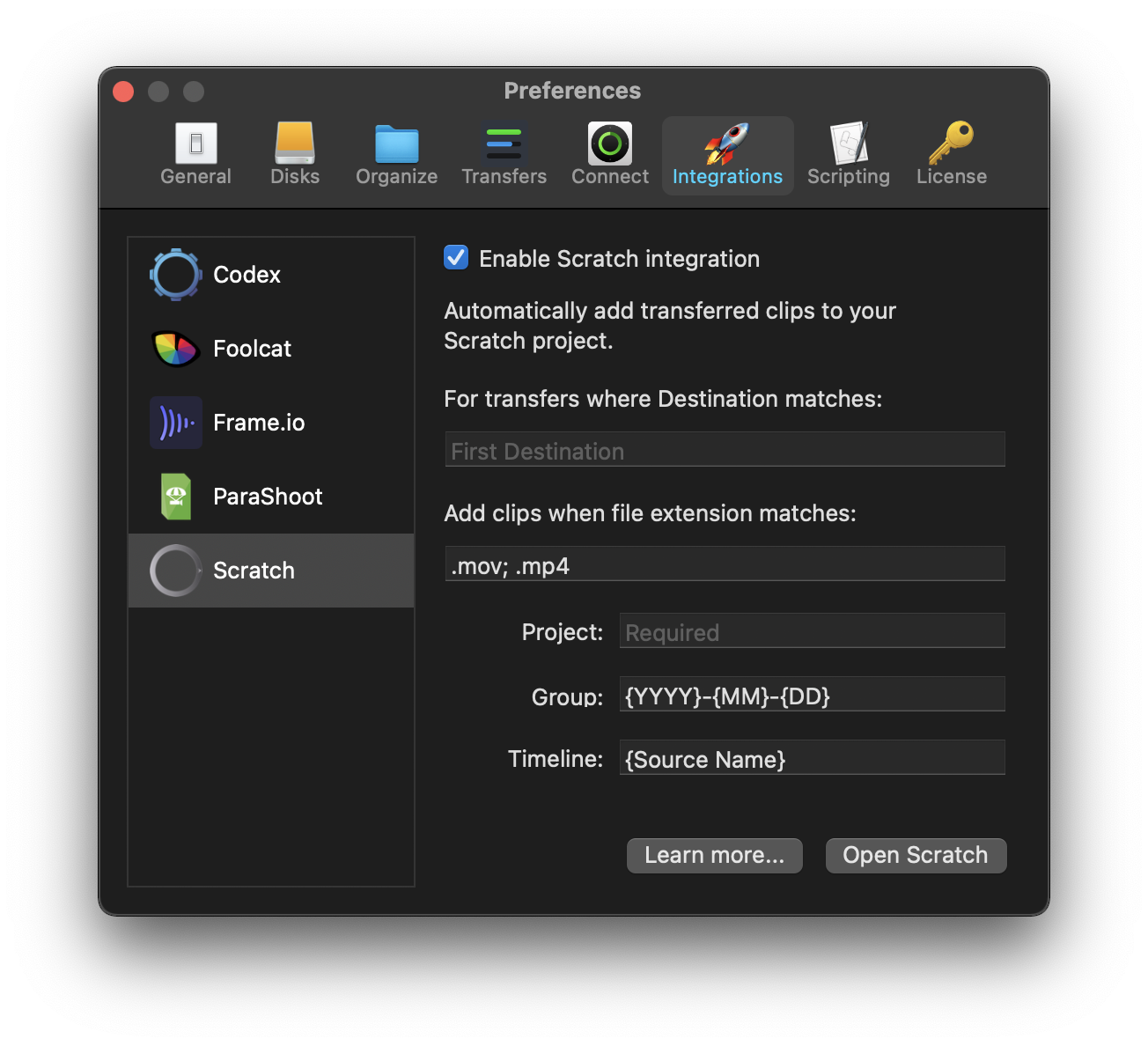
Task: Open the License key icon
Action: point(951,144)
